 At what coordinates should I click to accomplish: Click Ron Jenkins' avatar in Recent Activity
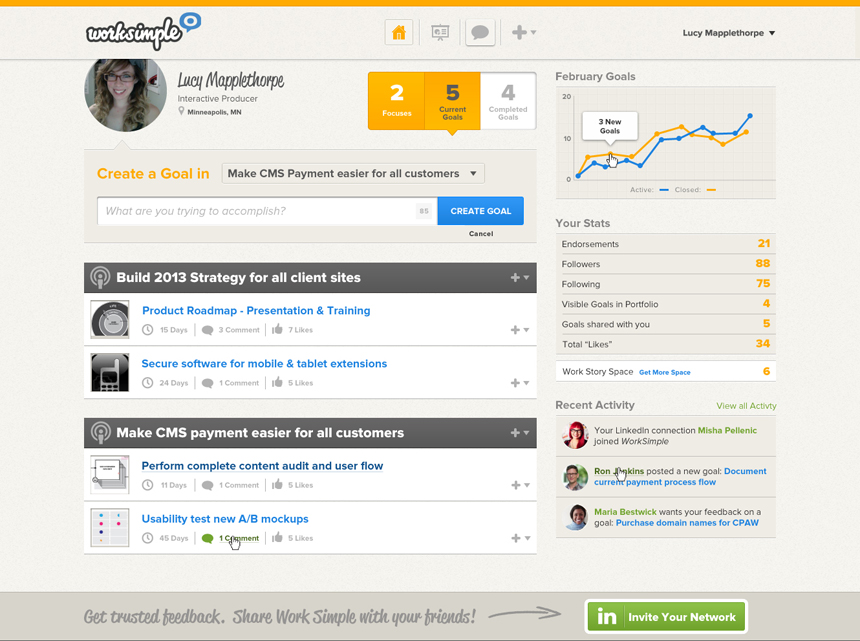[x=575, y=476]
